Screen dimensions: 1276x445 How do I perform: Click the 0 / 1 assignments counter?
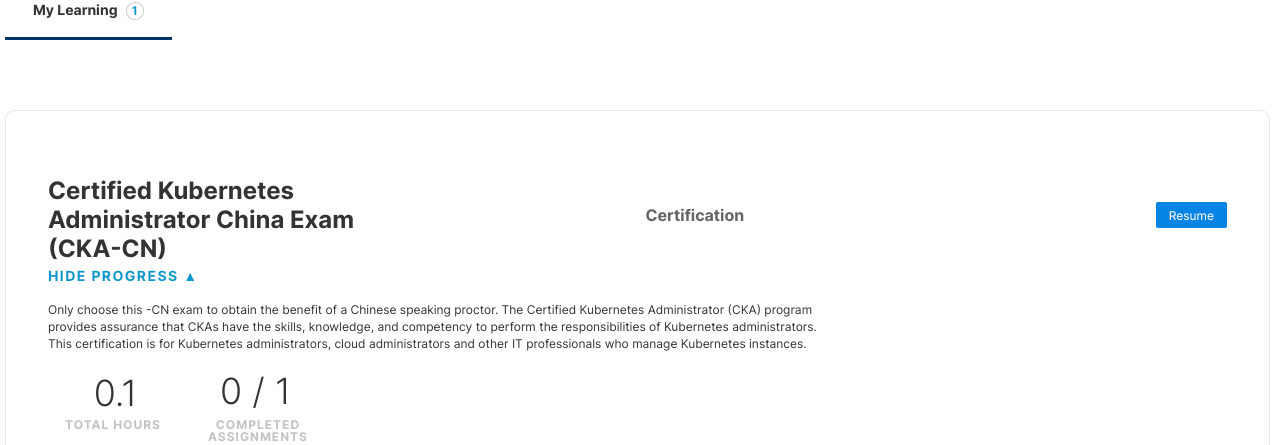point(256,392)
